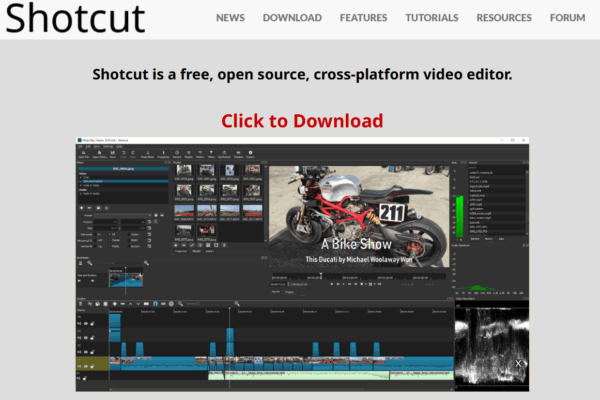Open the RESOURCES page
The height and width of the screenshot is (400, 600).
(504, 18)
